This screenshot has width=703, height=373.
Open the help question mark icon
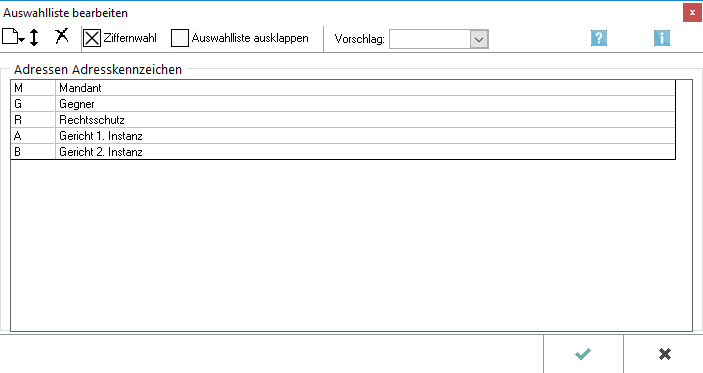(x=599, y=38)
